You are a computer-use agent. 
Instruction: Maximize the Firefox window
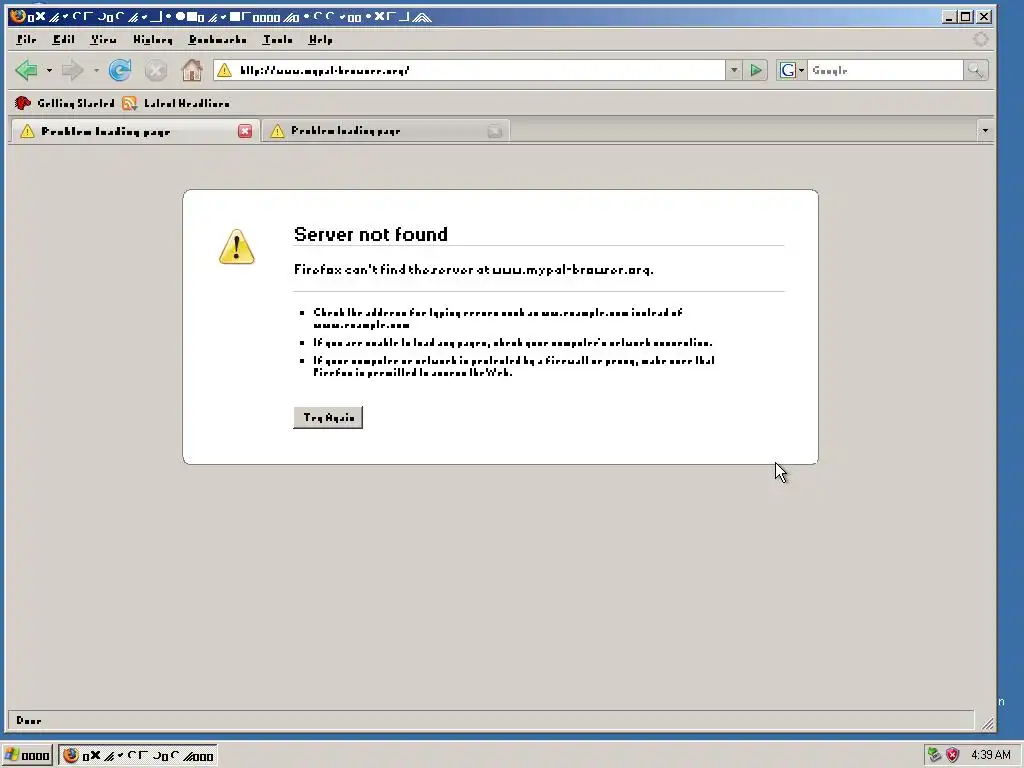[x=966, y=17]
